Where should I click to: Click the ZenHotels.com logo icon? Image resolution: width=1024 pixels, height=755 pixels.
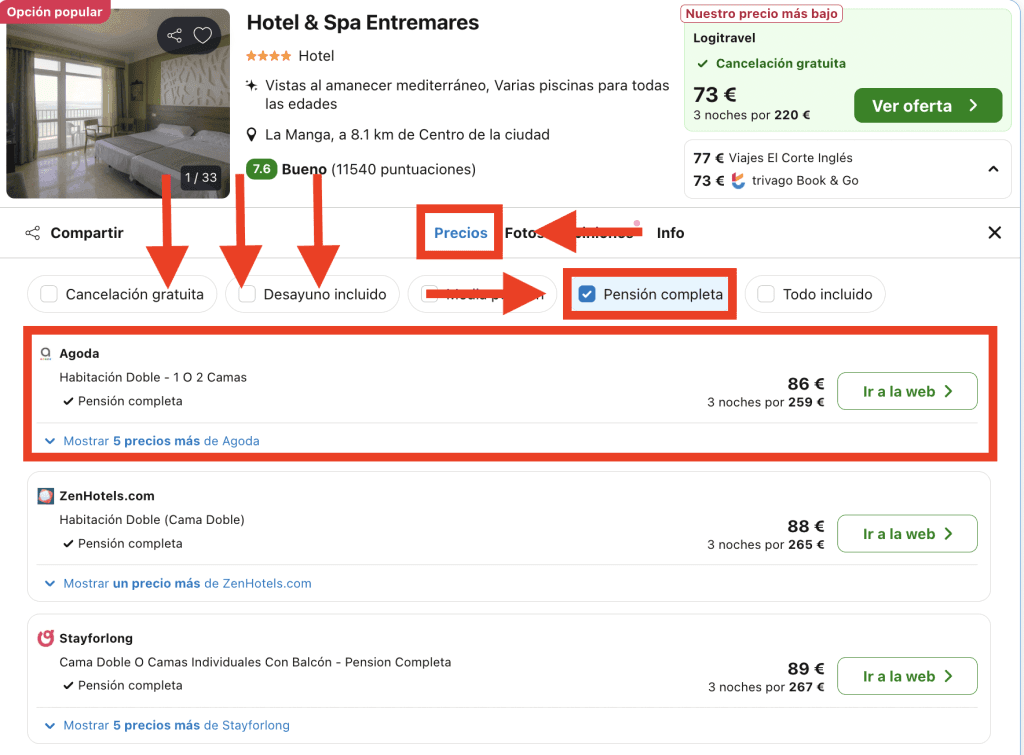[x=45, y=496]
